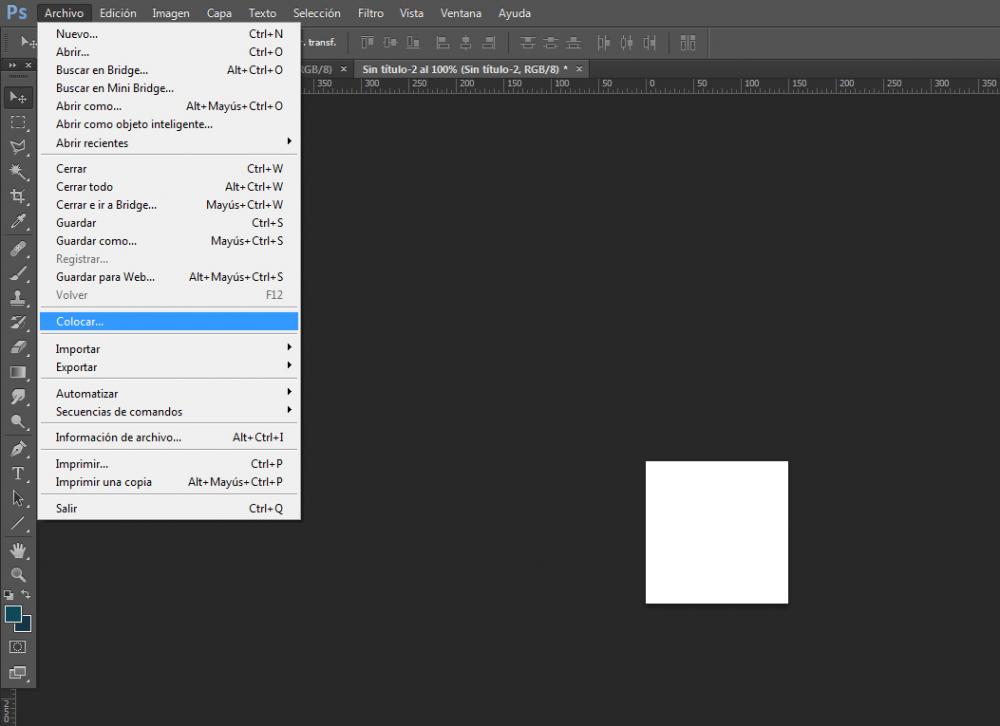1000x726 pixels.
Task: Select the Move tool in toolbar
Action: coord(18,97)
